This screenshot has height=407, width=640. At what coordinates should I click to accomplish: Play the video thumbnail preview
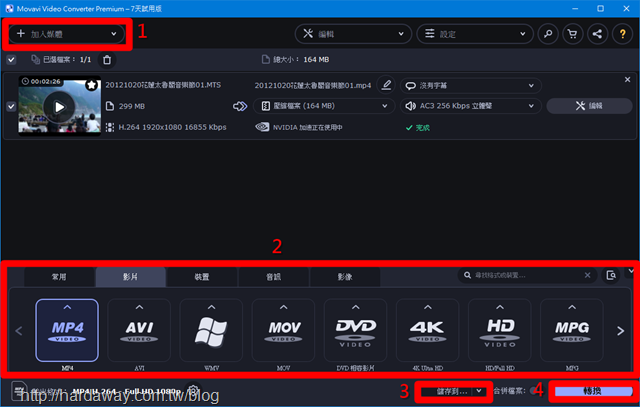coord(59,107)
